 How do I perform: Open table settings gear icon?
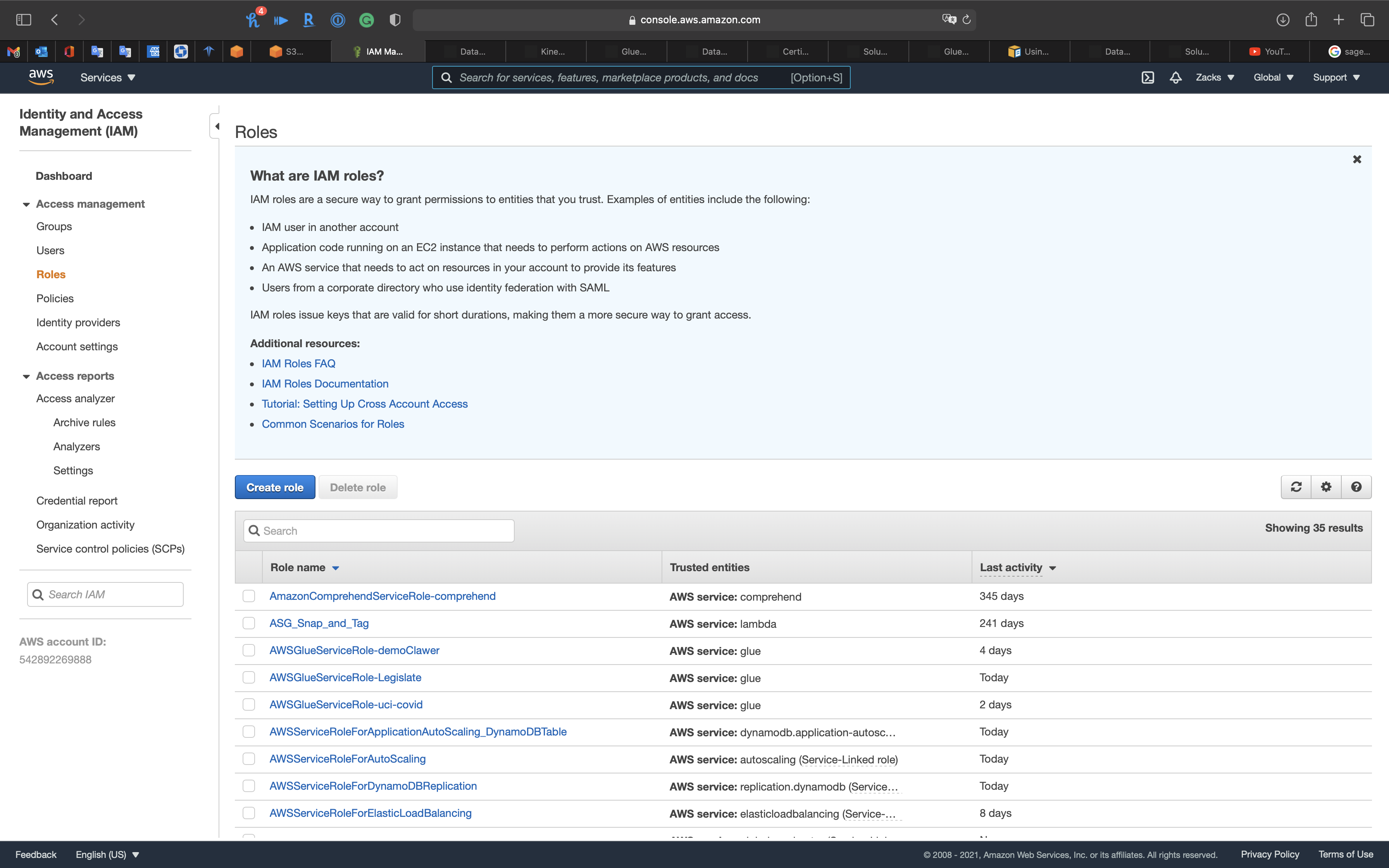[1326, 487]
